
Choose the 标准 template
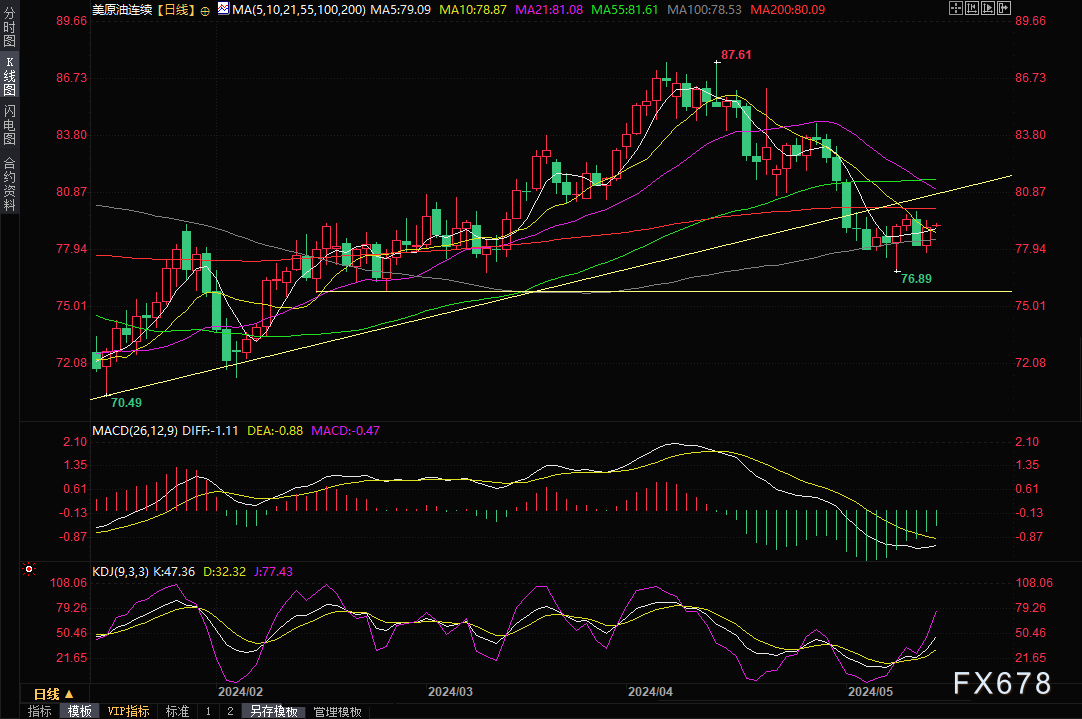(176, 711)
